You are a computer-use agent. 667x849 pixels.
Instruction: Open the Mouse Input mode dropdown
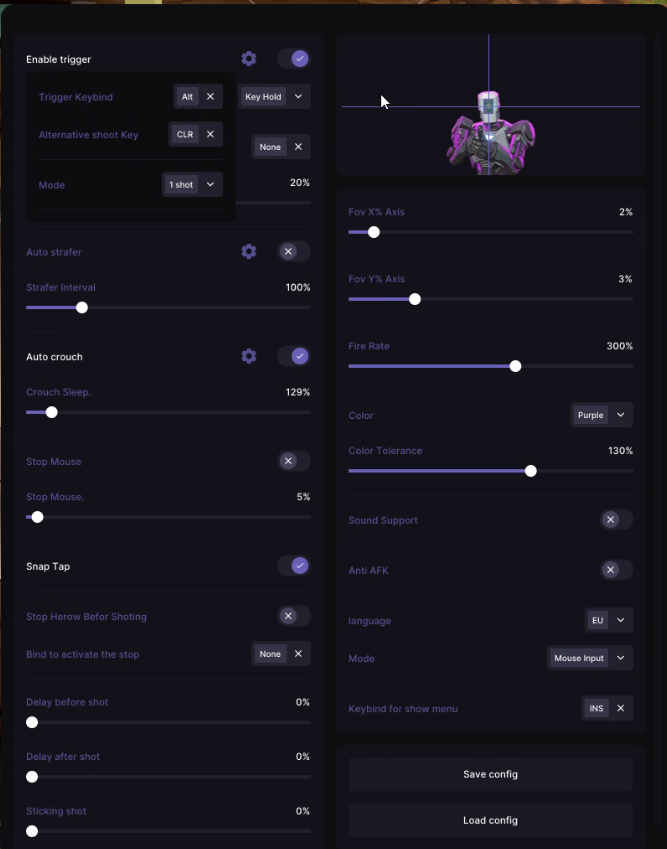[x=590, y=658]
